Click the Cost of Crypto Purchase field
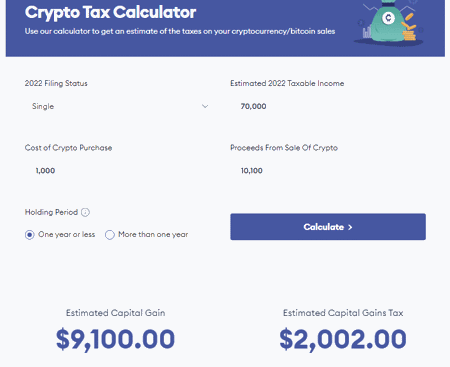The height and width of the screenshot is (367, 450). (119, 171)
